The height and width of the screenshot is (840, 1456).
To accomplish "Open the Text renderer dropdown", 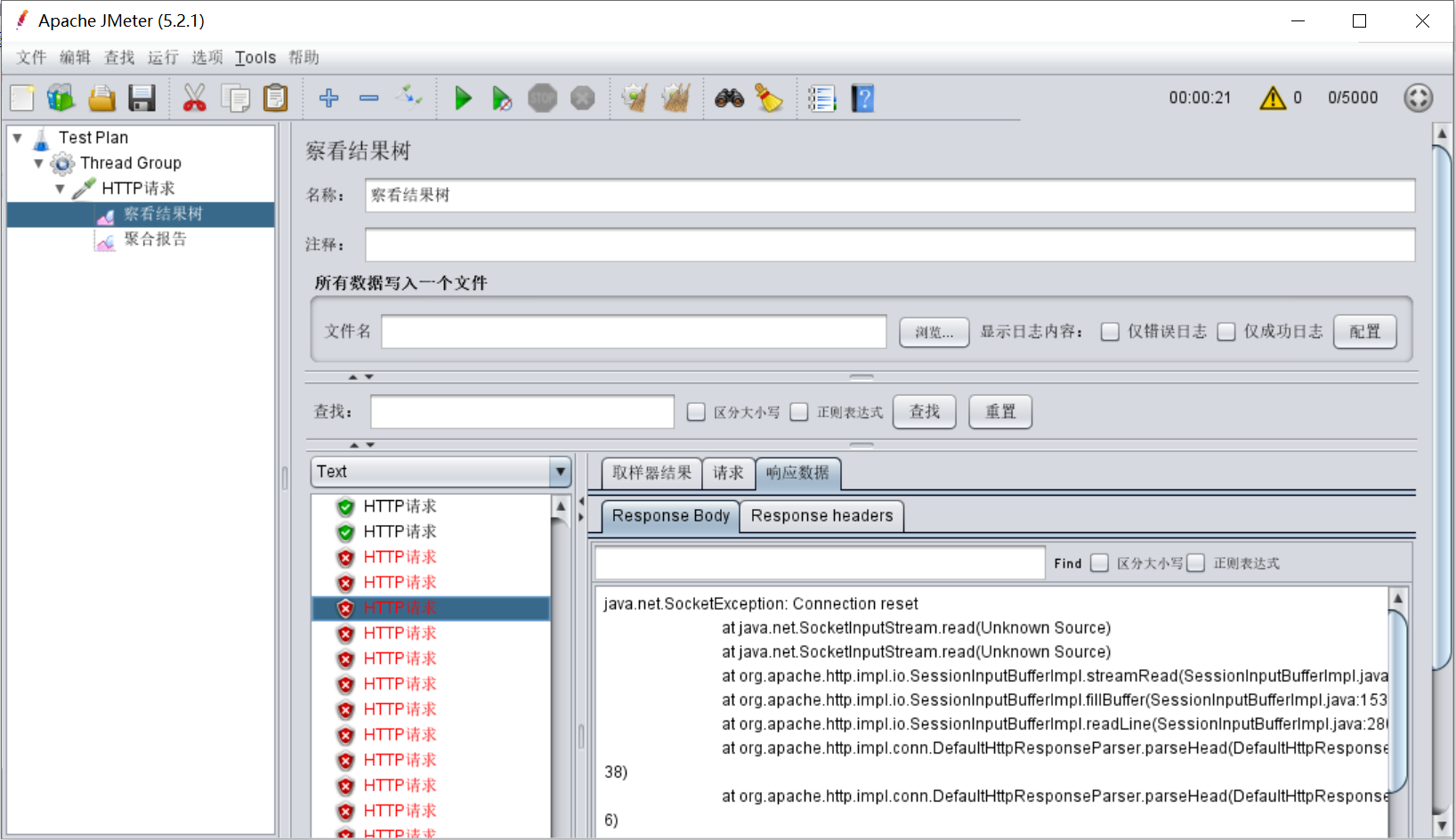I will tap(441, 472).
